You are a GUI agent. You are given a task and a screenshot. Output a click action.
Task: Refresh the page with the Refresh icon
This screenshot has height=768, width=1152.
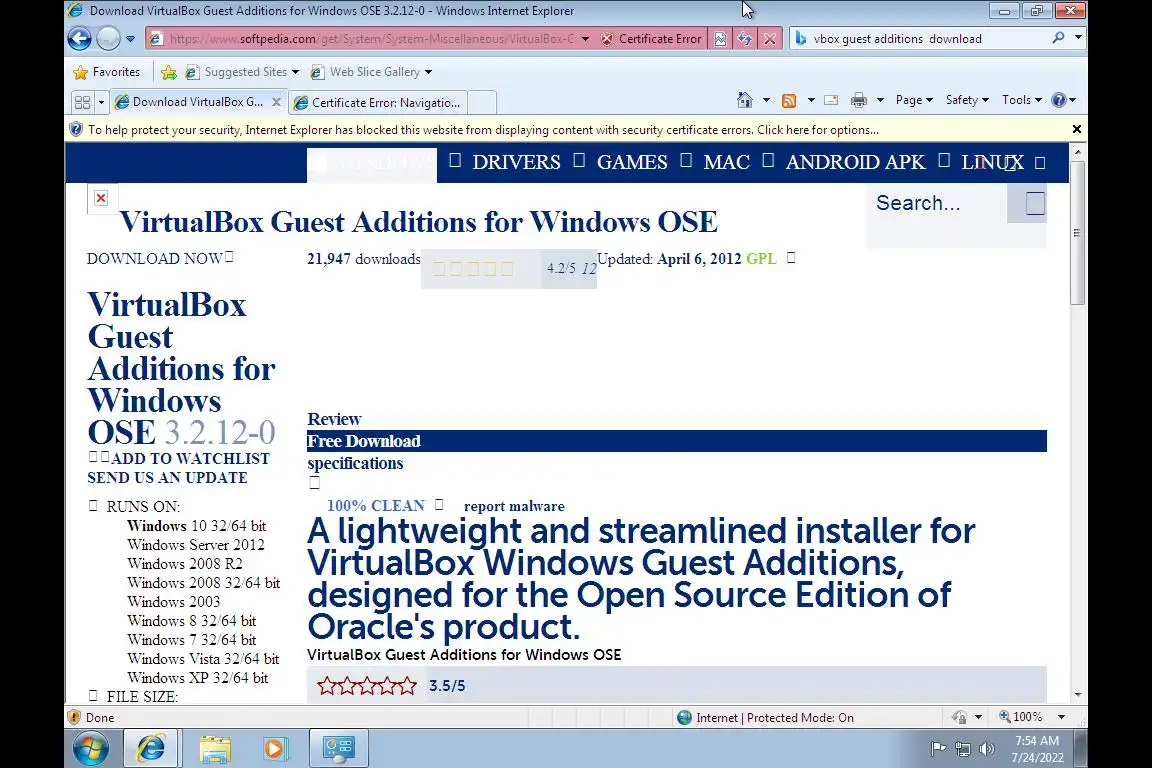pos(745,39)
